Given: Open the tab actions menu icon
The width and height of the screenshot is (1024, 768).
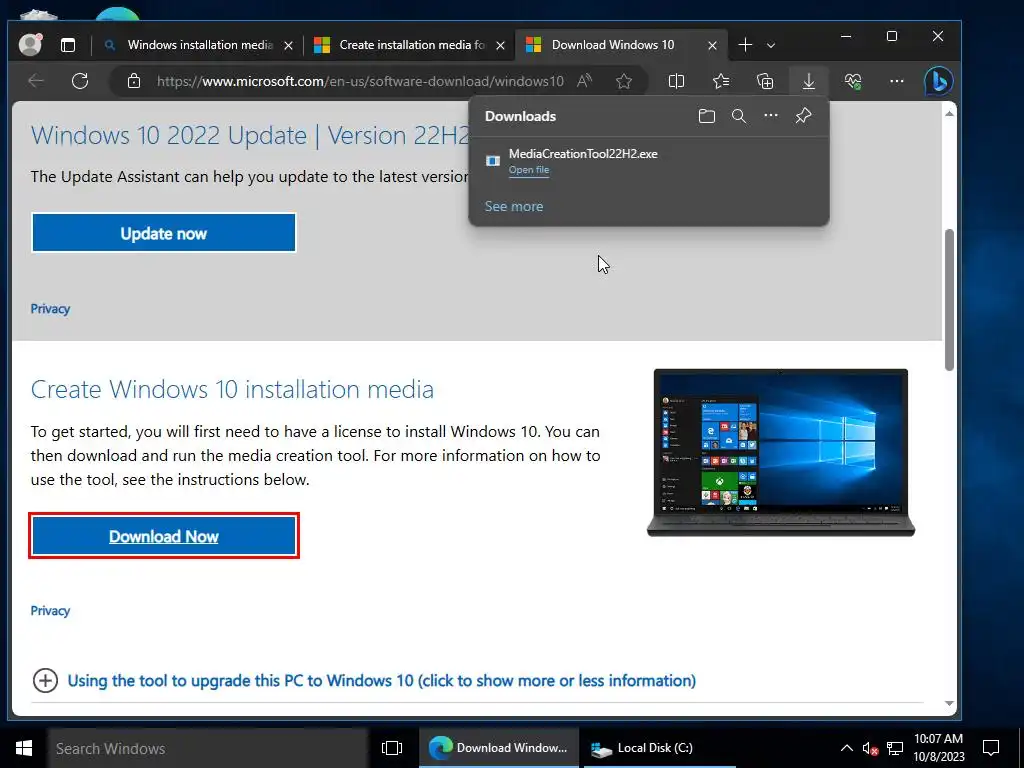Looking at the screenshot, I should coord(68,45).
